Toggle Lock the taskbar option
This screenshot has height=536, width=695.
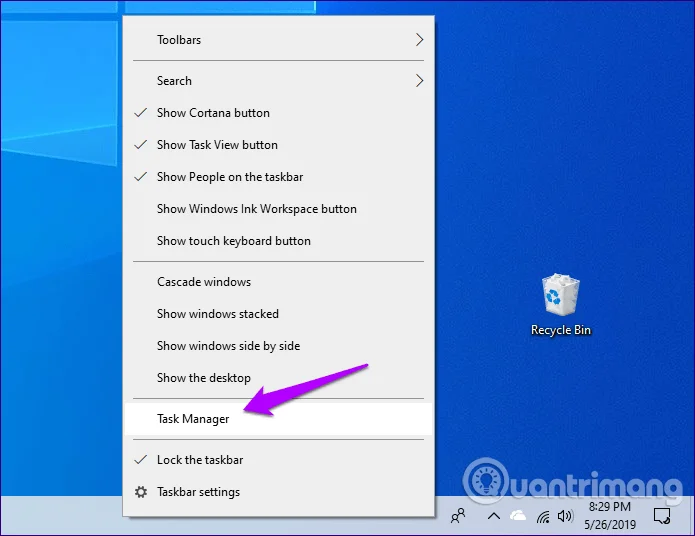pos(278,460)
